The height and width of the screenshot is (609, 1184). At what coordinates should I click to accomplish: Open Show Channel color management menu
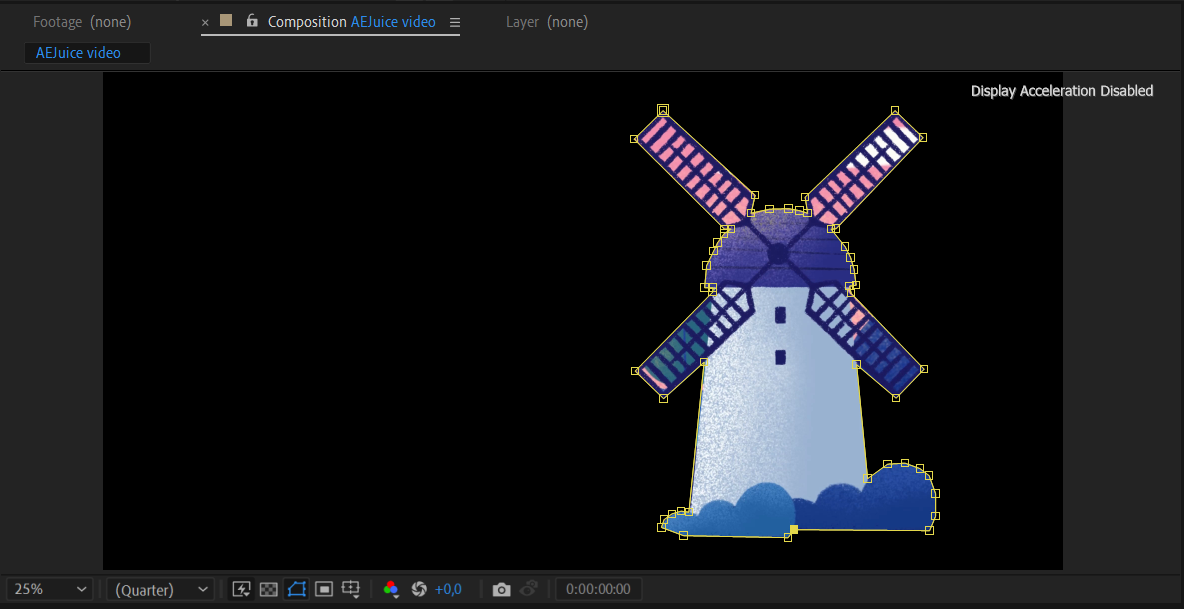pyautogui.click(x=391, y=589)
